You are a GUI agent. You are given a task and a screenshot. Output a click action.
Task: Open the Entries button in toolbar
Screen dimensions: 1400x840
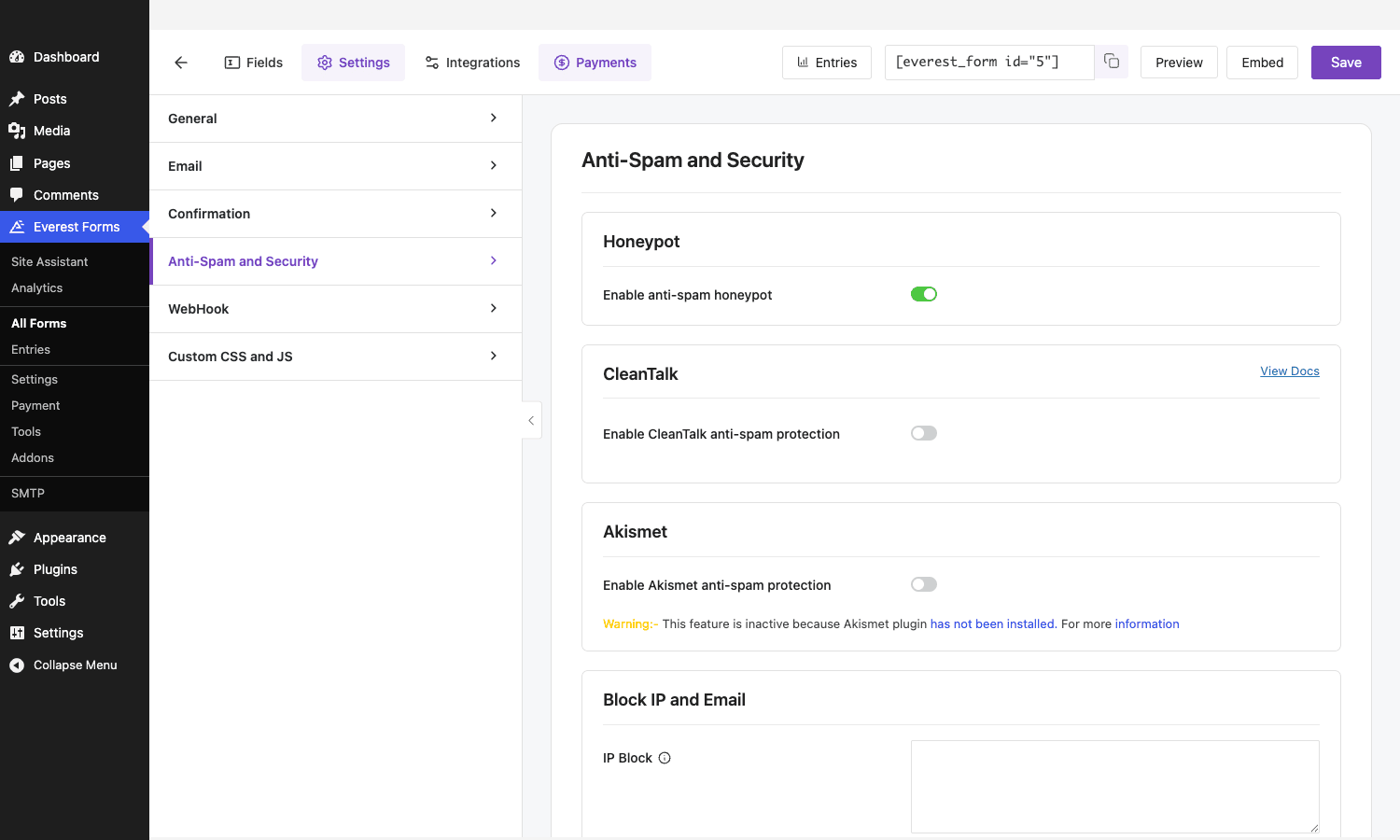pyautogui.click(x=827, y=63)
